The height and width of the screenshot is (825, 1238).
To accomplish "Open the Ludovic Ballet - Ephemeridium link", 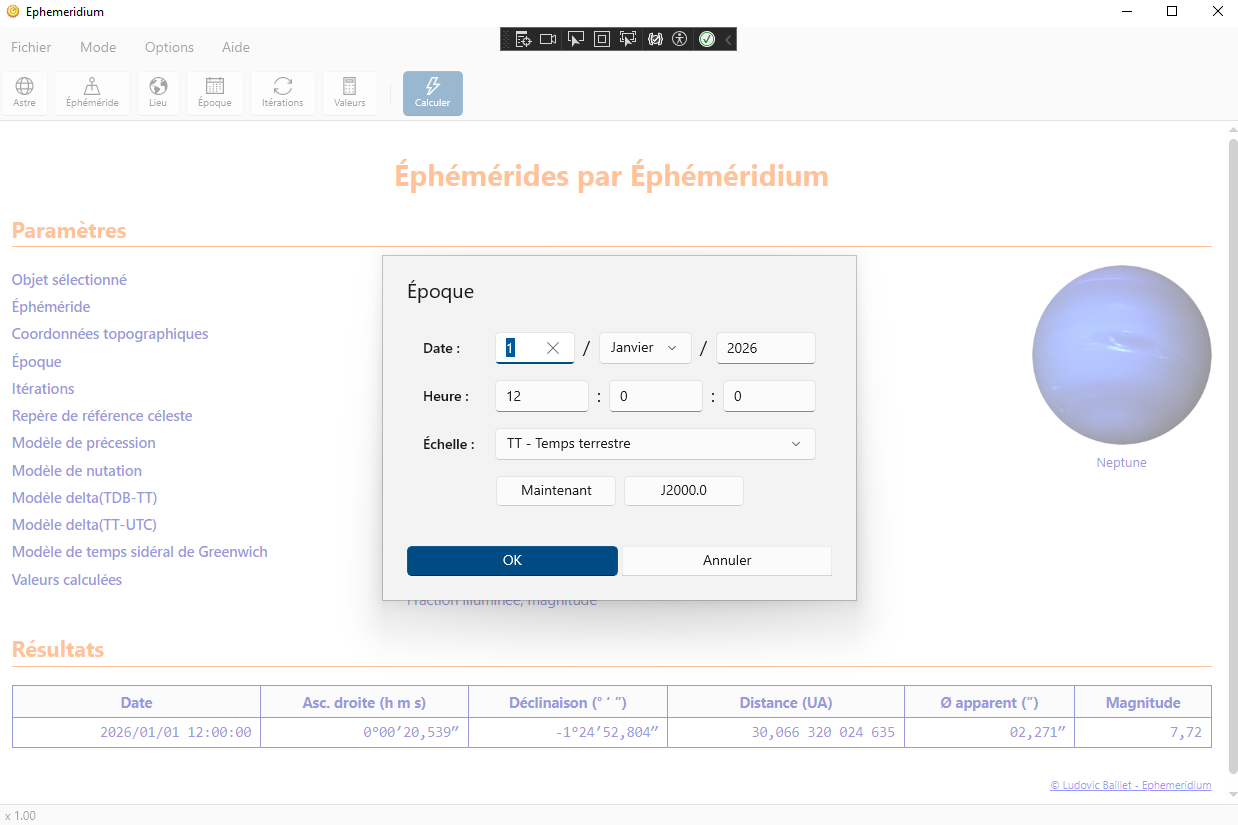I will [1130, 786].
